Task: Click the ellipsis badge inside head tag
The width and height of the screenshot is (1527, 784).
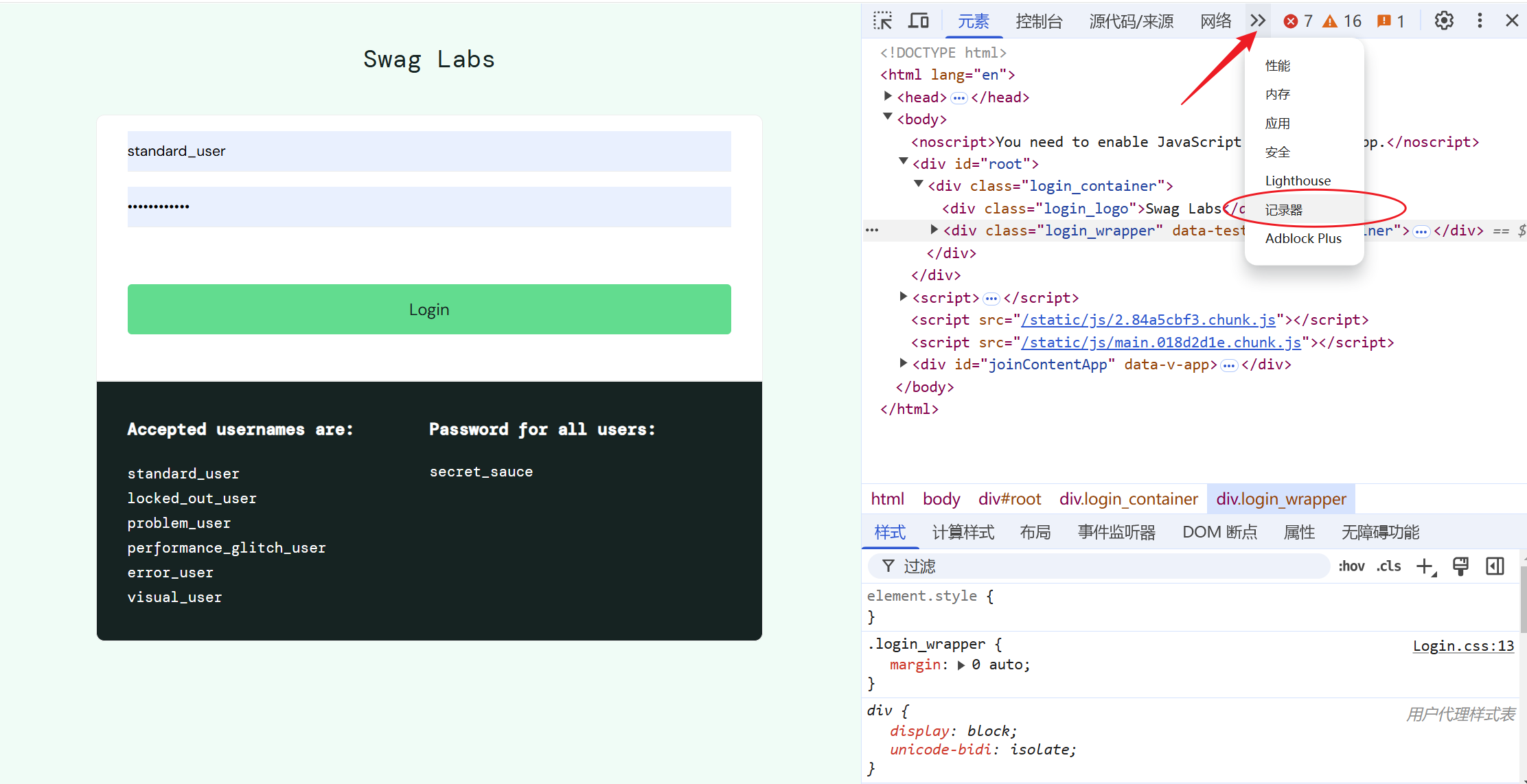Action: click(x=959, y=98)
